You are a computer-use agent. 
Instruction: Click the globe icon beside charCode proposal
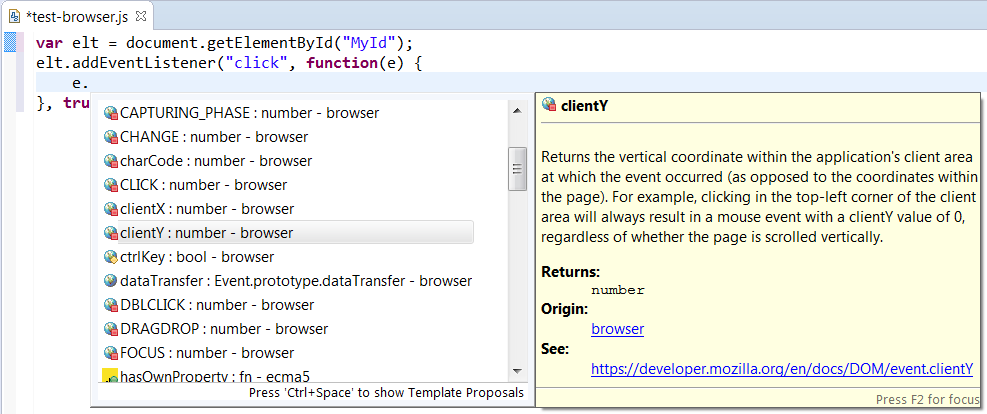point(111,161)
